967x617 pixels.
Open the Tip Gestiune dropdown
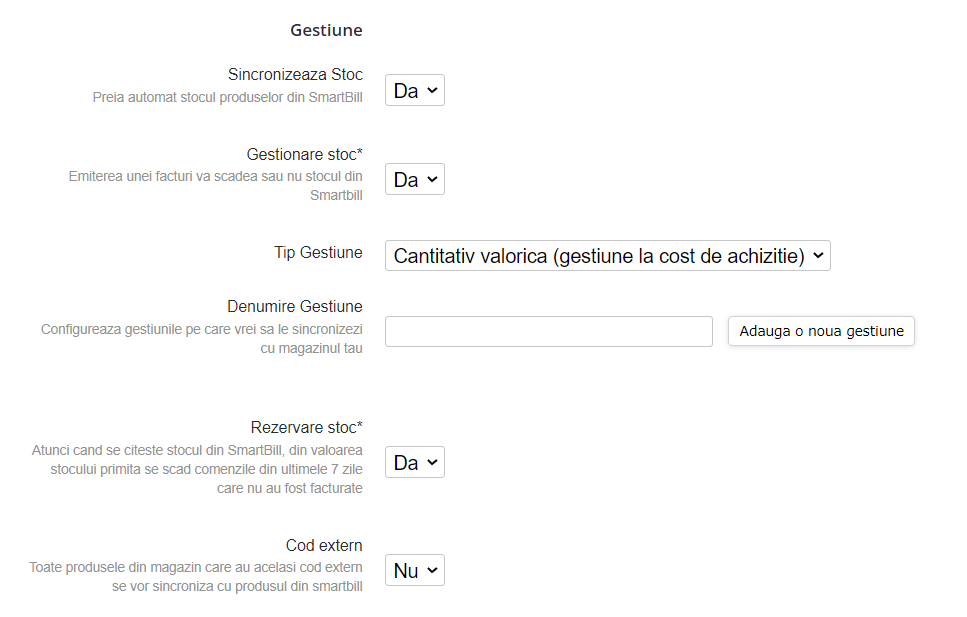[x=606, y=255]
